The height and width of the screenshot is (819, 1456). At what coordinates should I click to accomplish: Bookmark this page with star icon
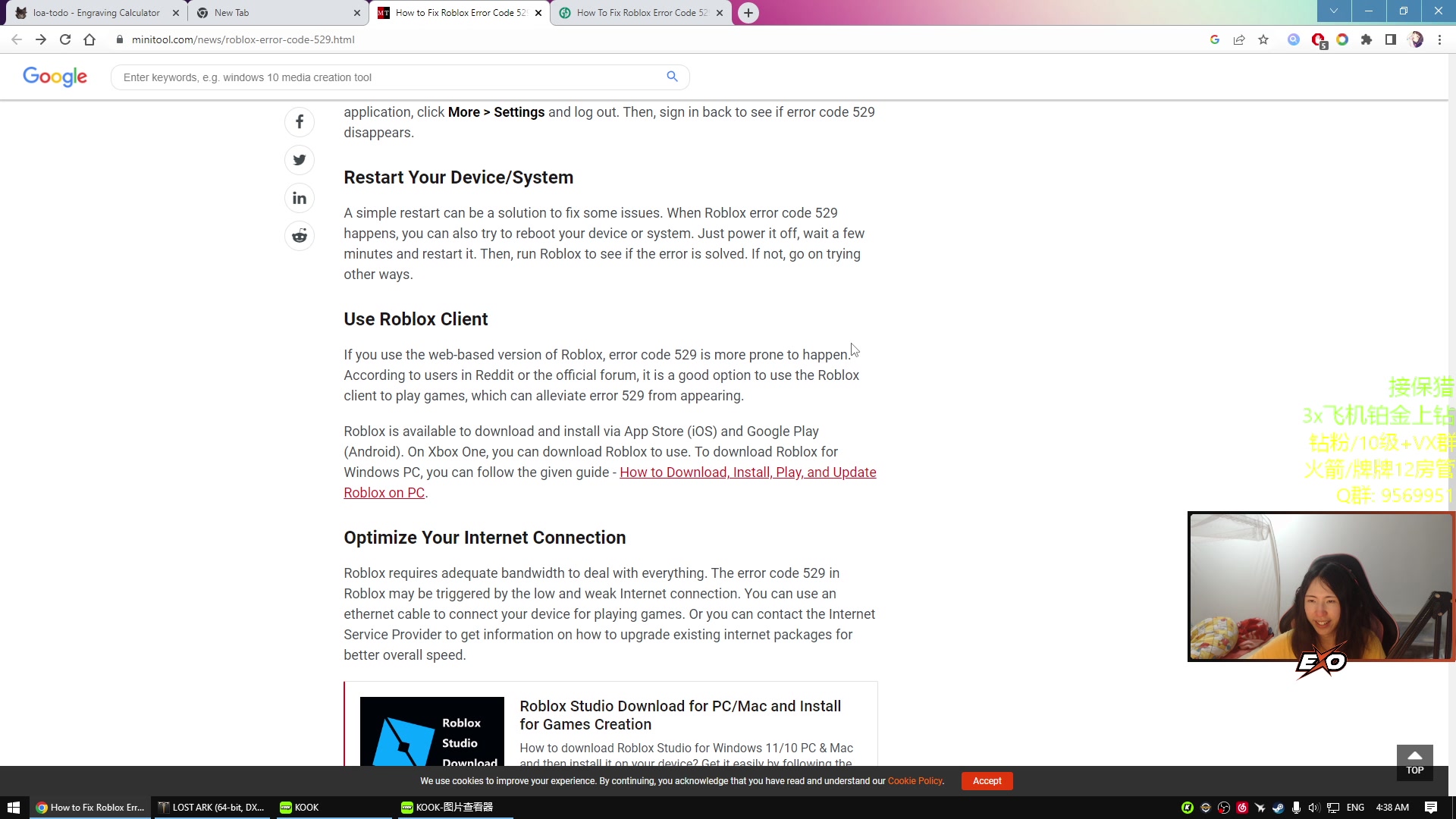[1263, 39]
